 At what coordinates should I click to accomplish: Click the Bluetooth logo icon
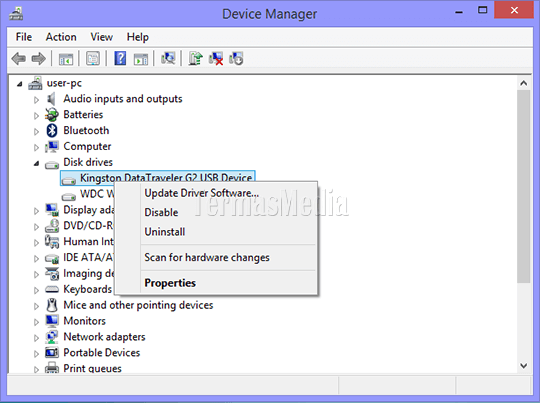click(52, 131)
